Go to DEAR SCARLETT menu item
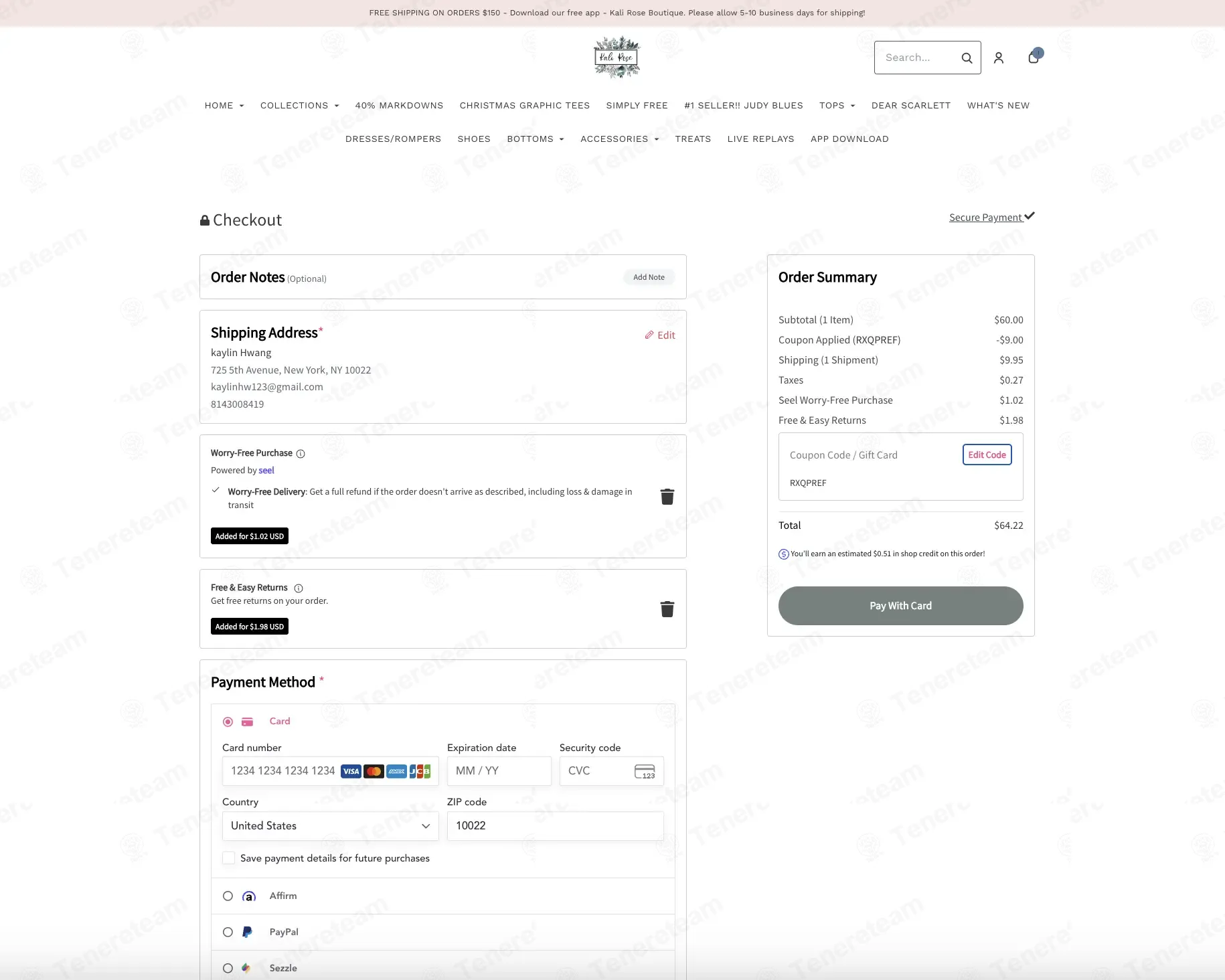 pos(911,106)
